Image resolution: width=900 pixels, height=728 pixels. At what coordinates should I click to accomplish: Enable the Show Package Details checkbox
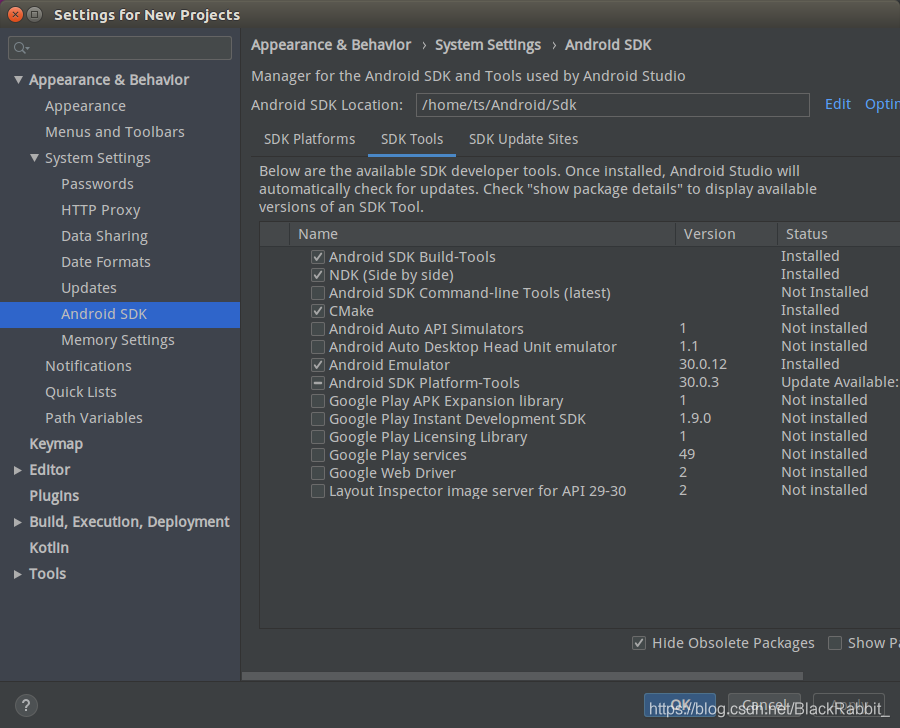coord(835,643)
